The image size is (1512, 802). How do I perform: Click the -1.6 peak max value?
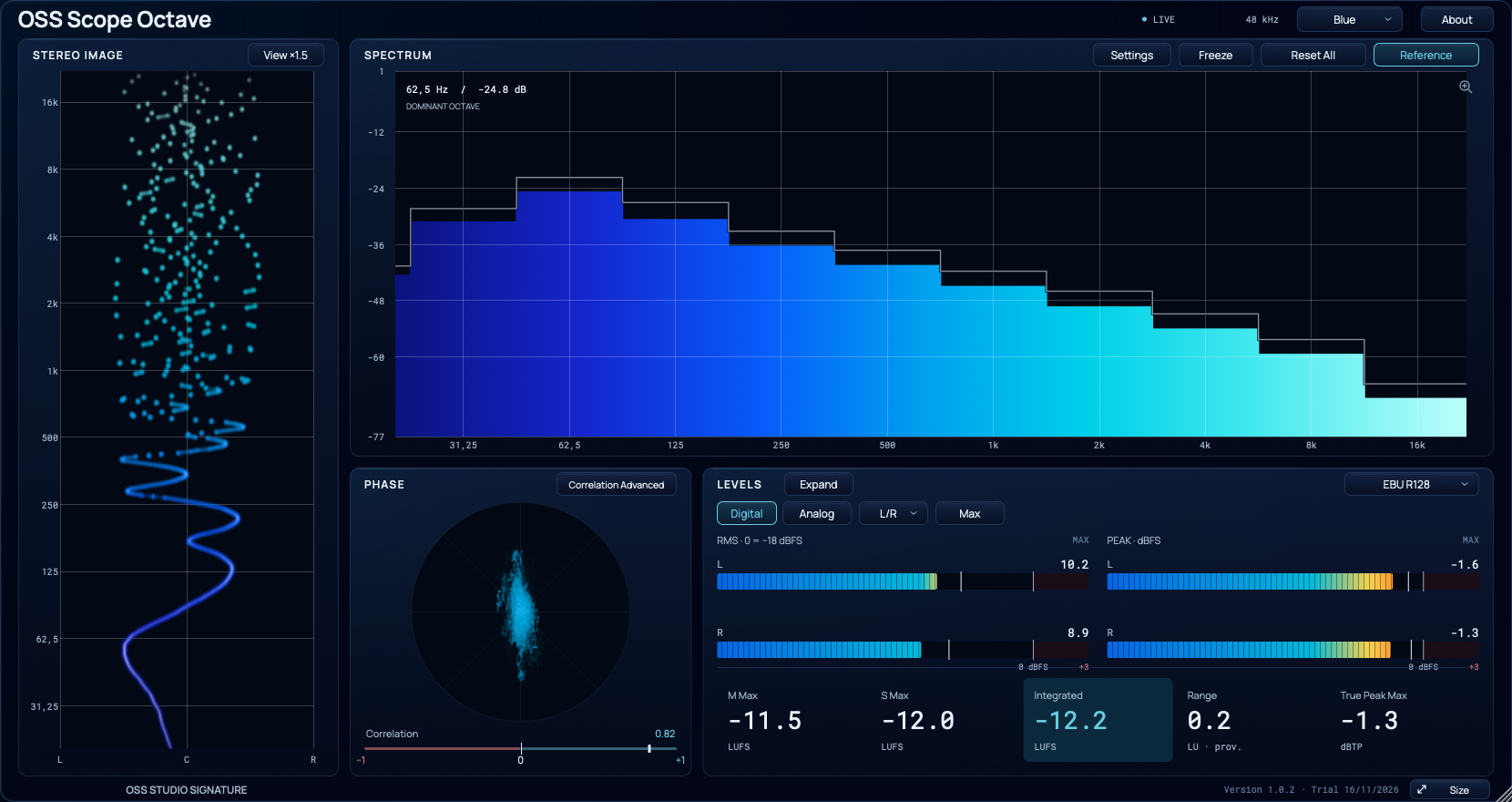pos(1465,565)
